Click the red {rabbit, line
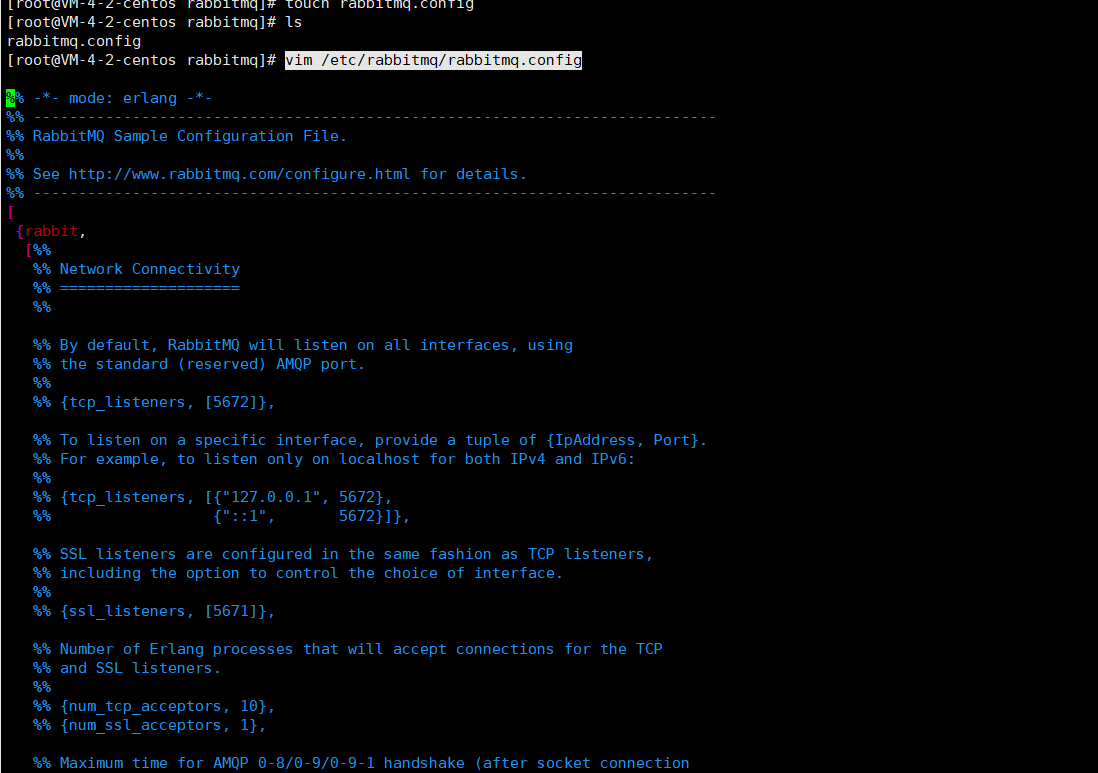1098x773 pixels. click(50, 231)
